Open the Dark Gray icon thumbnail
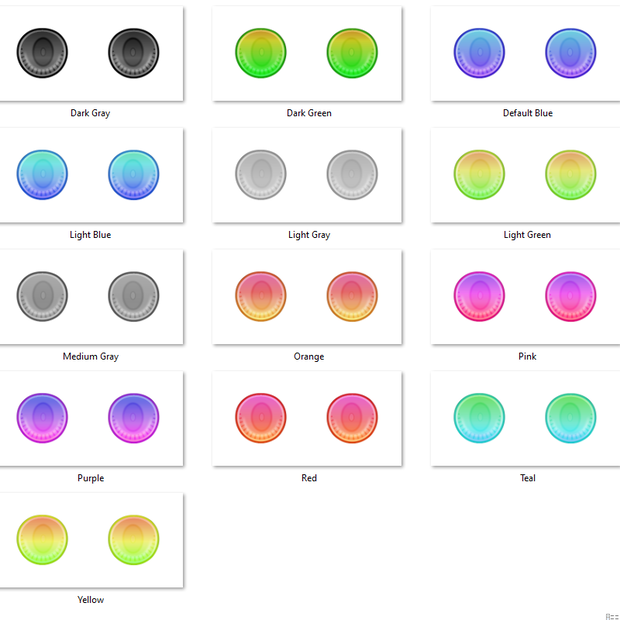The height and width of the screenshot is (620, 620). pos(91,53)
